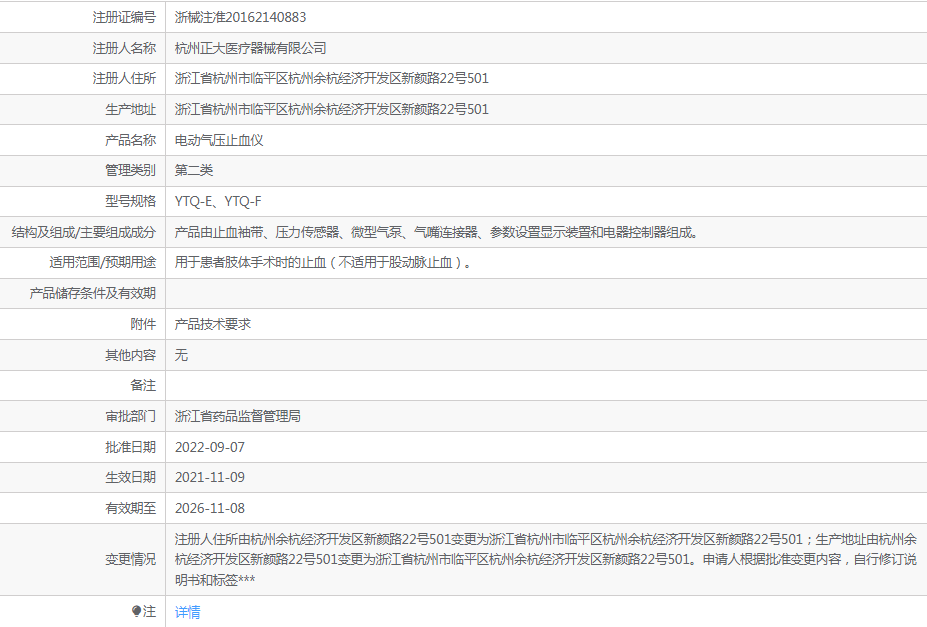Click the 变更情况 label
The width and height of the screenshot is (927, 627).
click(131, 559)
